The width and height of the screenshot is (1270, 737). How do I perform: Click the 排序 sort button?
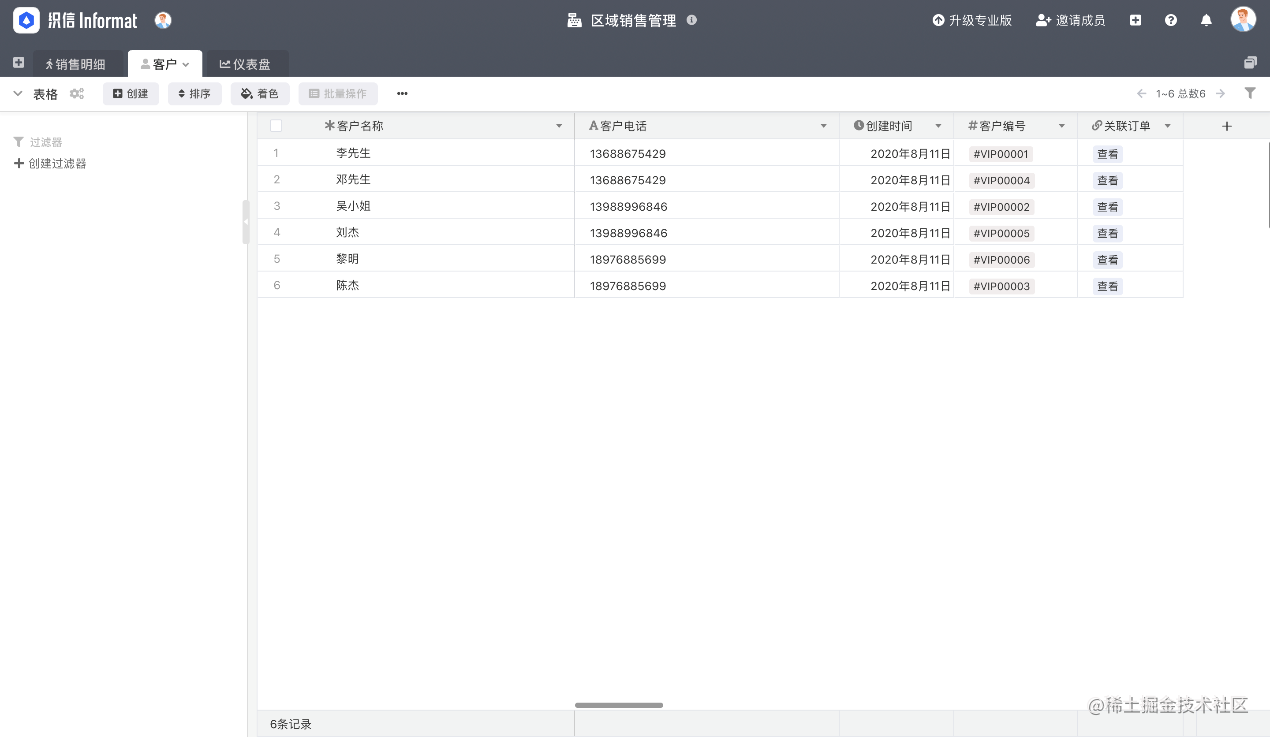pos(194,94)
